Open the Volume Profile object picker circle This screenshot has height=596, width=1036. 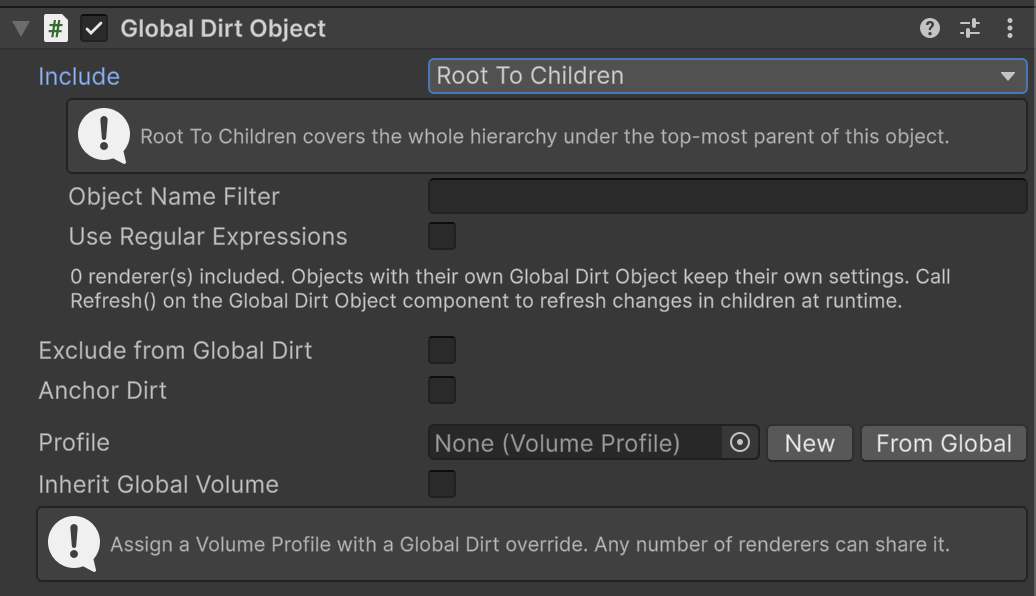pos(740,443)
